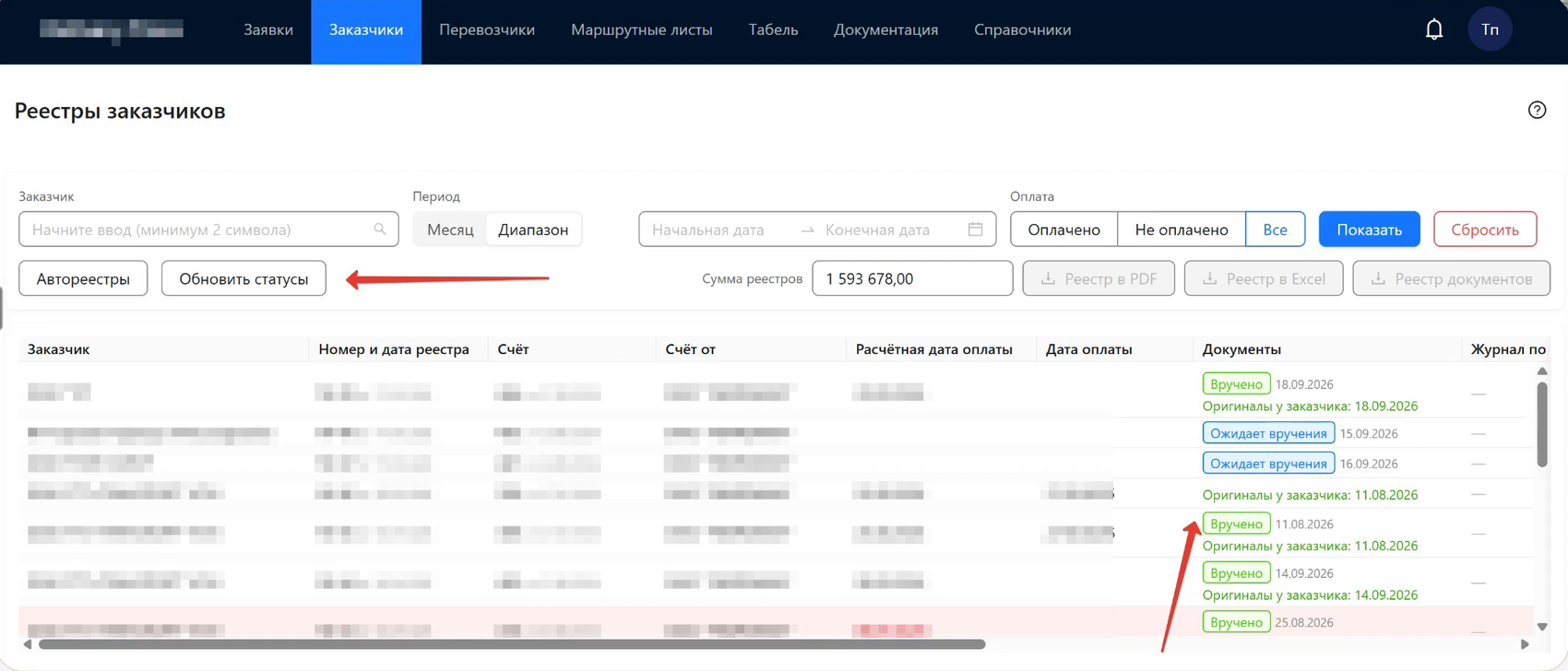The width and height of the screenshot is (1568, 671).
Task: Export Реестр в Excel
Action: coord(1264,278)
